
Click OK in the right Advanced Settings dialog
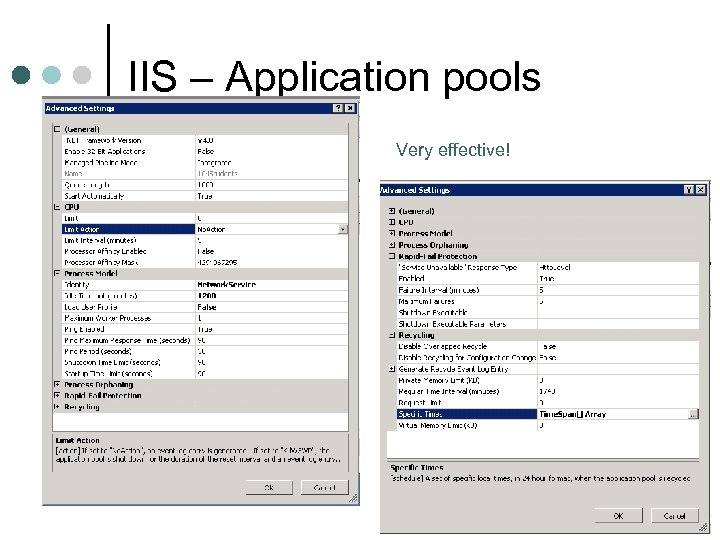click(x=619, y=516)
